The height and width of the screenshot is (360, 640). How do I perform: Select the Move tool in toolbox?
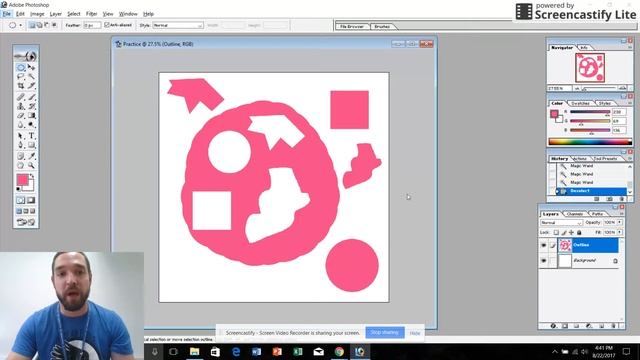click(31, 67)
